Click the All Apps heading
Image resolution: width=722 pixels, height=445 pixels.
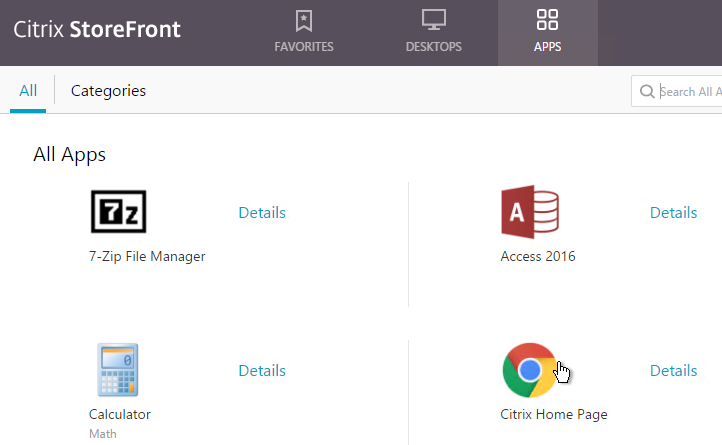coord(70,154)
